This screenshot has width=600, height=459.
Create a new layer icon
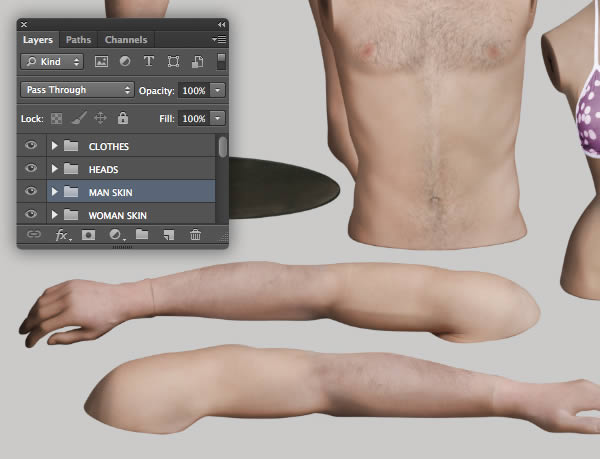pos(169,234)
